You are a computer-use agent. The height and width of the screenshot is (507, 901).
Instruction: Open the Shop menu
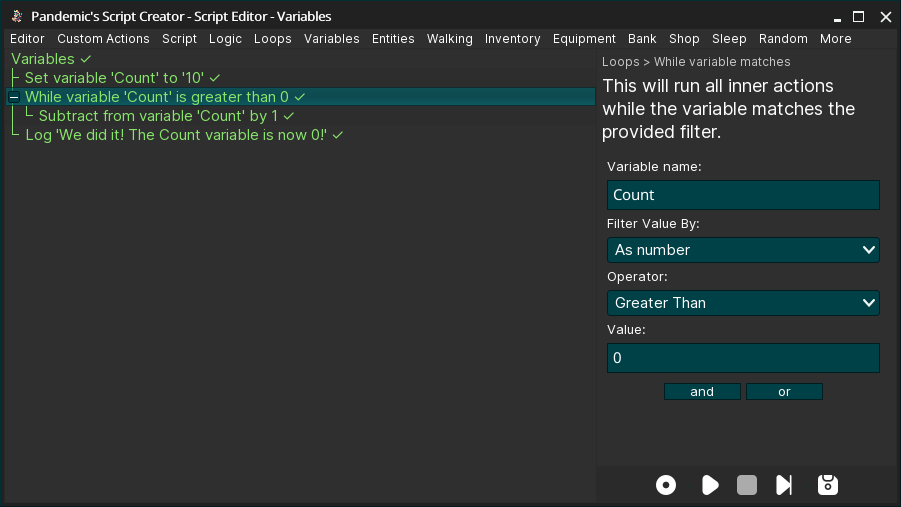coord(684,39)
